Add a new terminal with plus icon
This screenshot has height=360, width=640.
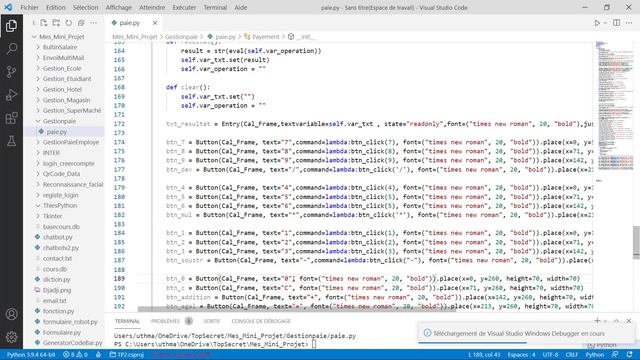tap(597, 321)
